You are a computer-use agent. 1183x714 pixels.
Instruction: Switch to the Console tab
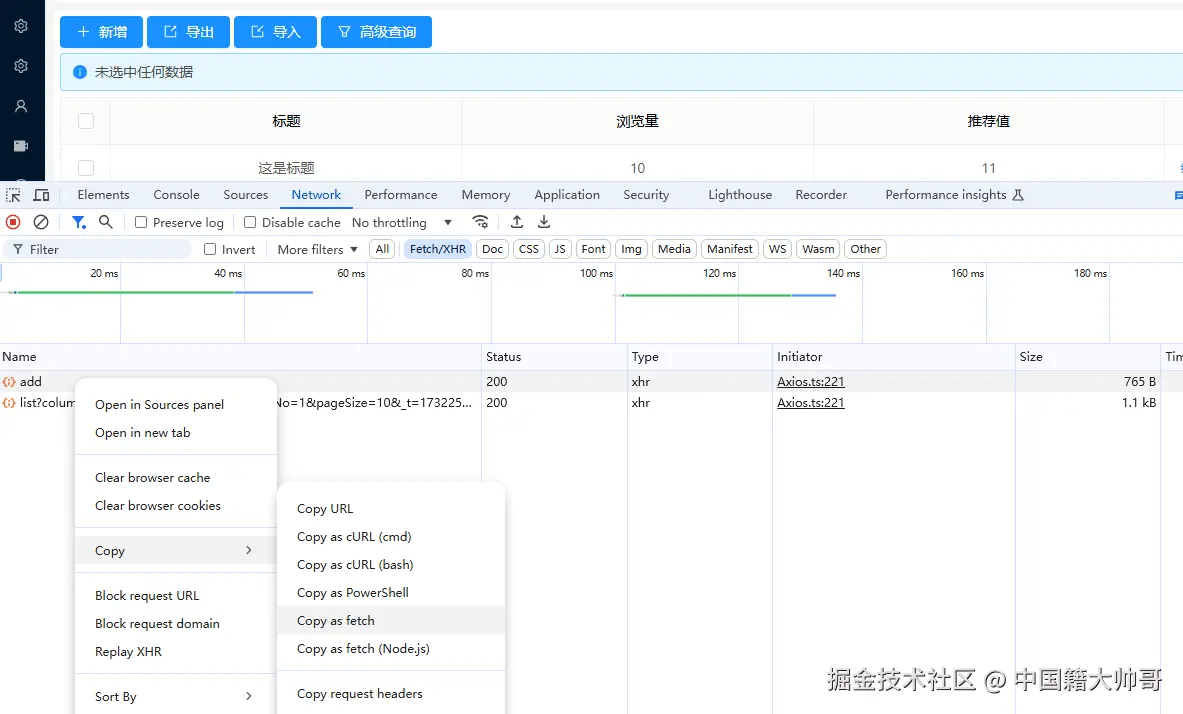177,195
